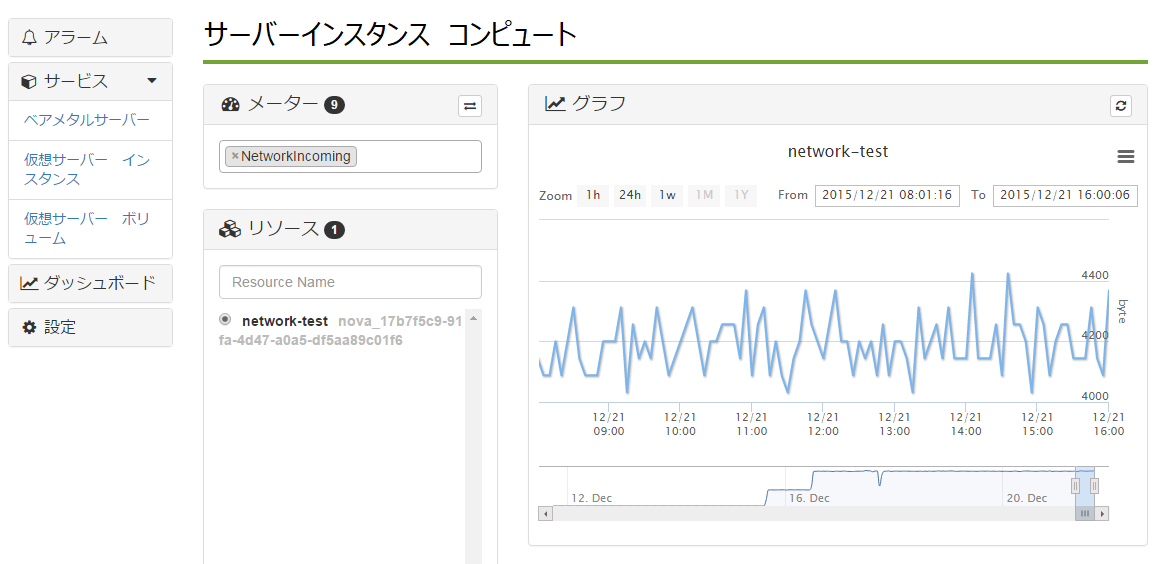Image resolution: width=1159 pixels, height=564 pixels.
Task: Click the 20. Dec navigator label
Action: click(1026, 498)
